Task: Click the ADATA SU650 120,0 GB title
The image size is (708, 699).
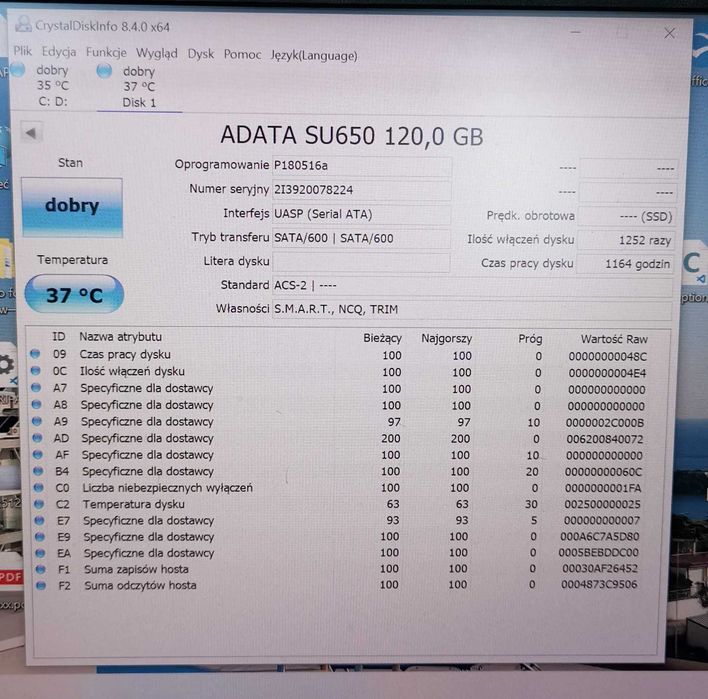Action: pyautogui.click(x=352, y=135)
